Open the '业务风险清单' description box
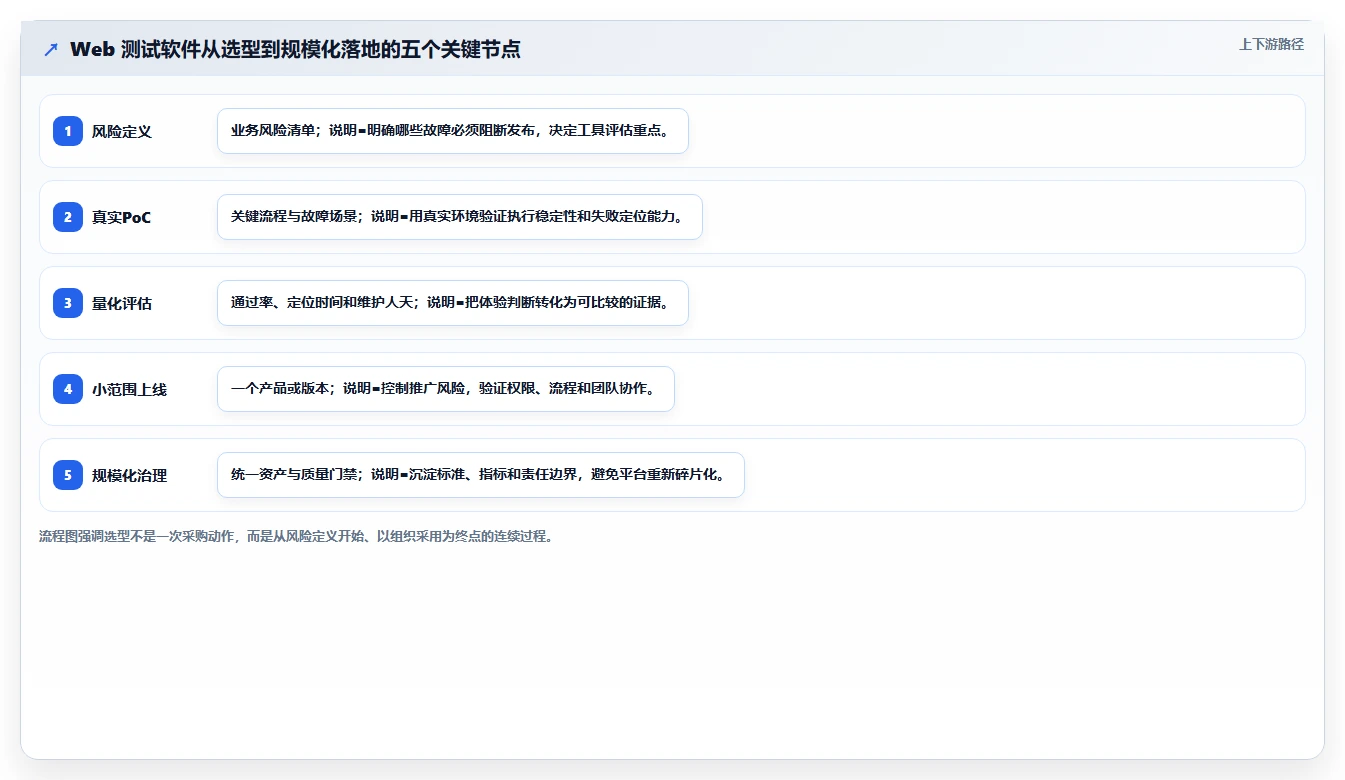This screenshot has height=780, width=1345. click(x=453, y=131)
